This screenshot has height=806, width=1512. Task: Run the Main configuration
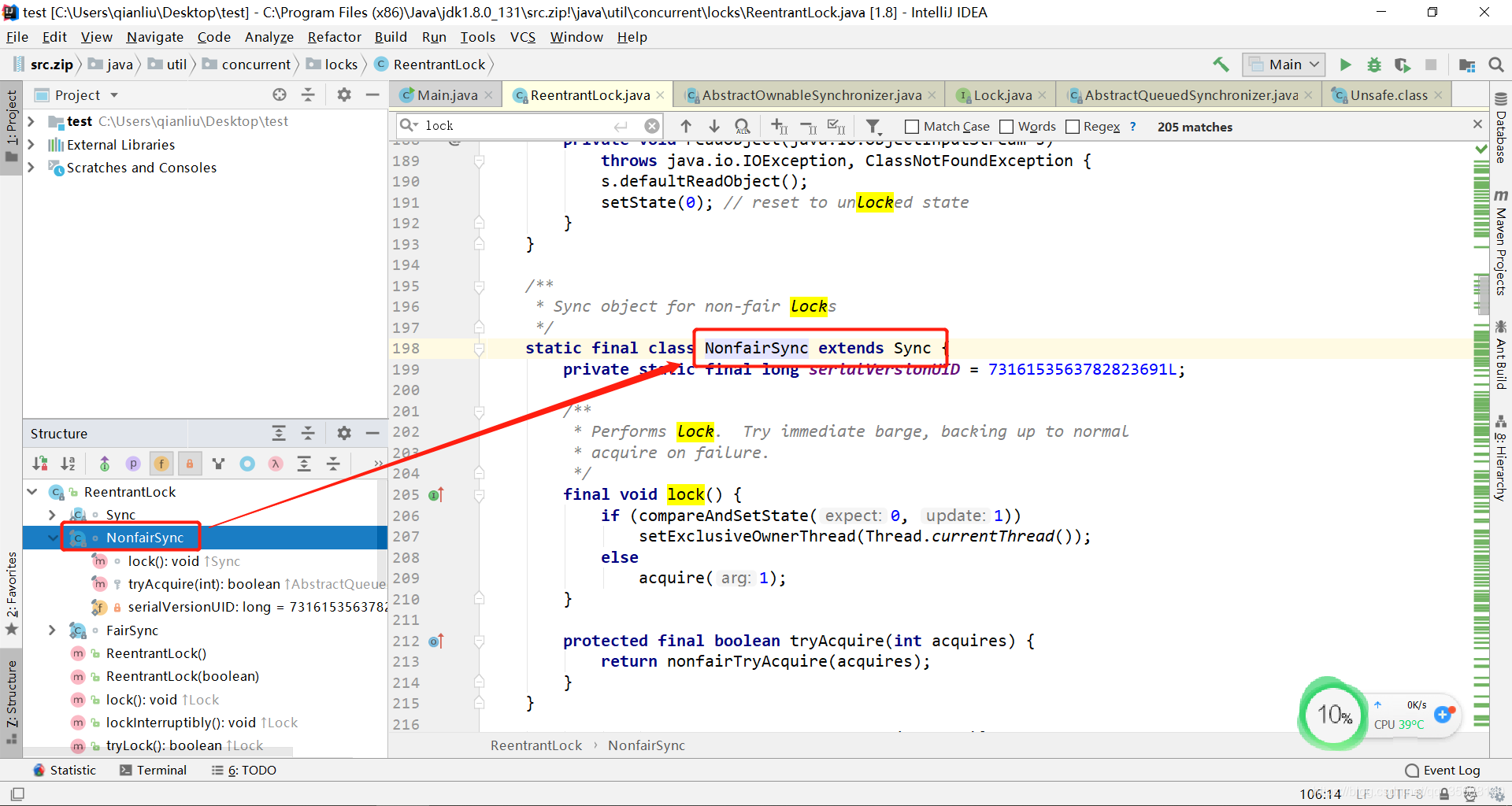pos(1346,65)
